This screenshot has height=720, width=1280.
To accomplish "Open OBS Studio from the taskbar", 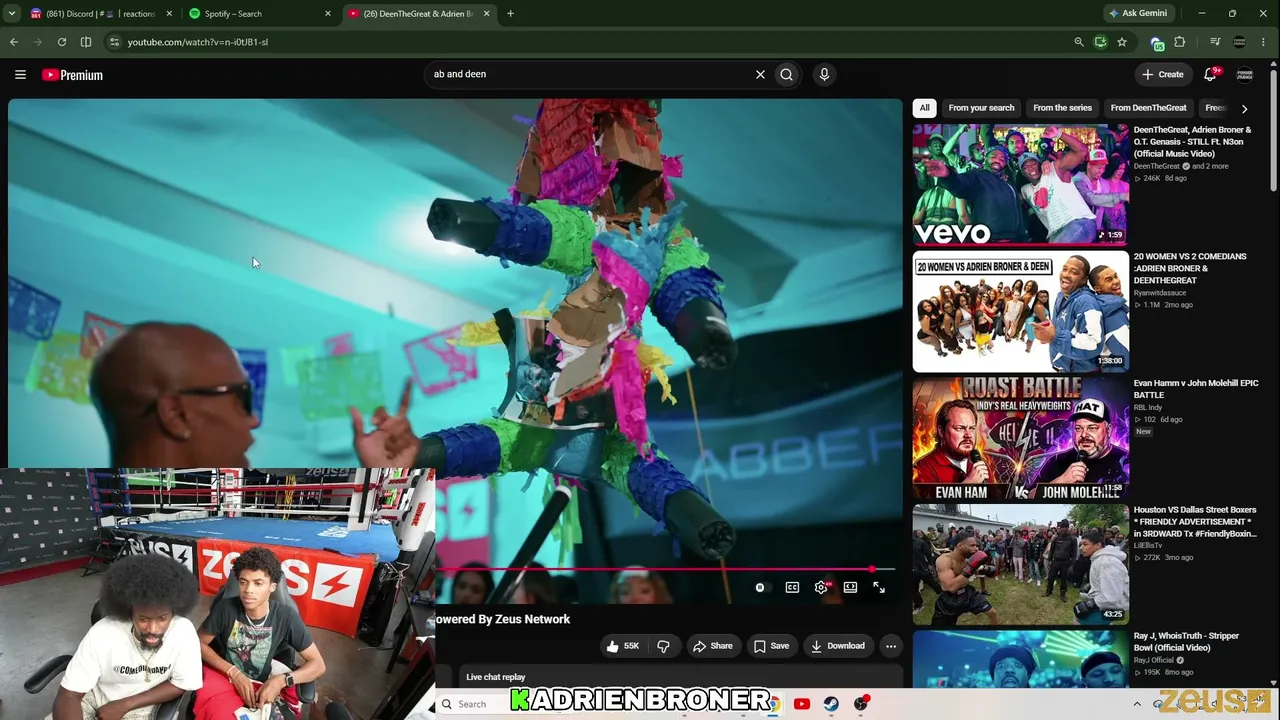I will click(x=861, y=704).
